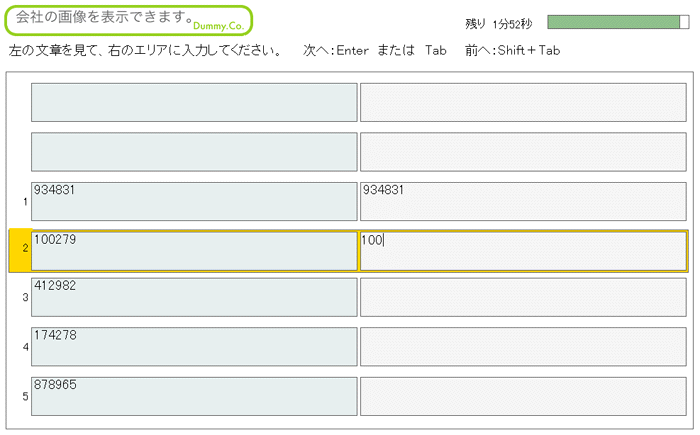The image size is (700, 435).
Task: Click the second blank left text box
Action: [x=194, y=152]
